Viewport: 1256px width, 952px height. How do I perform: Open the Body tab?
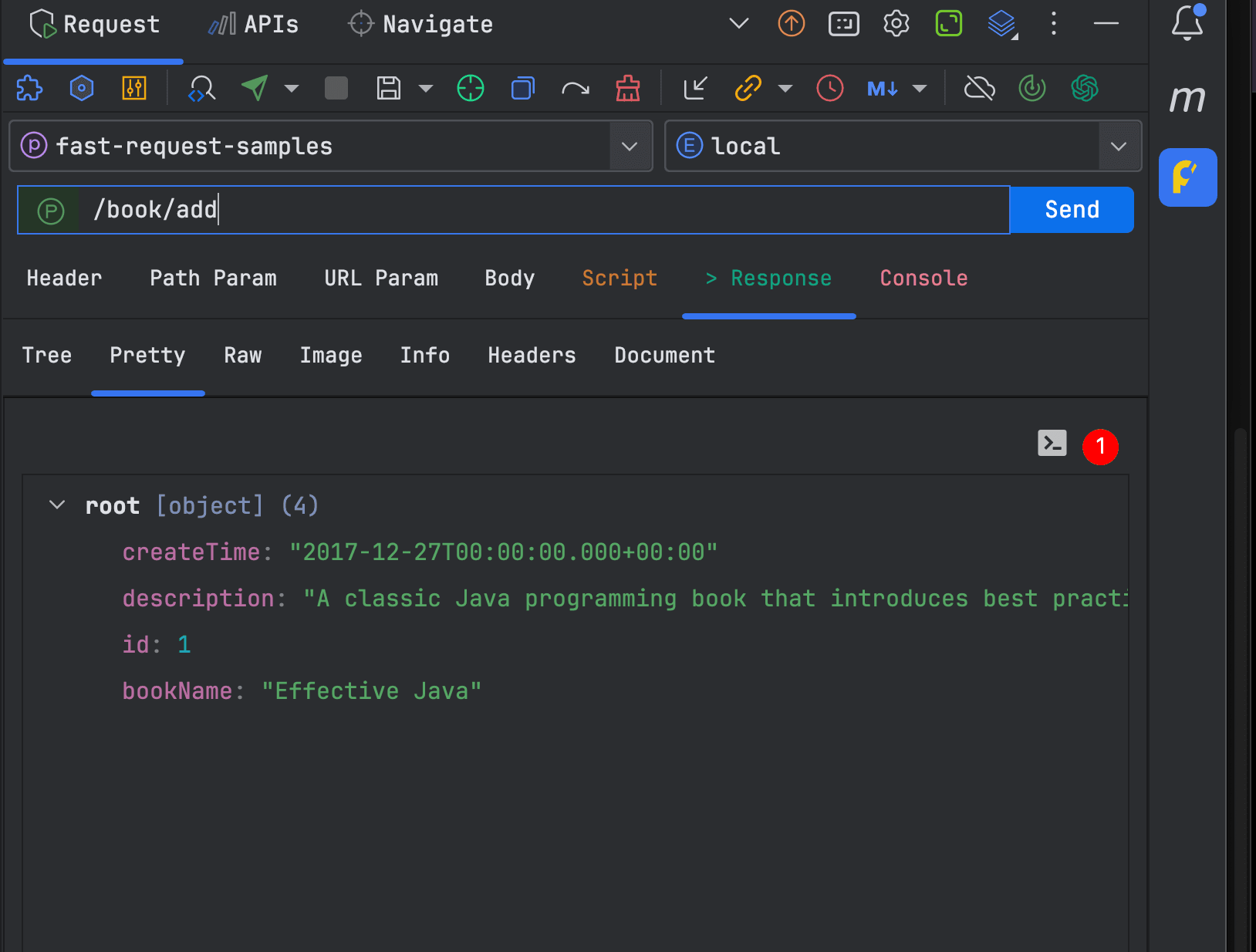coord(509,279)
